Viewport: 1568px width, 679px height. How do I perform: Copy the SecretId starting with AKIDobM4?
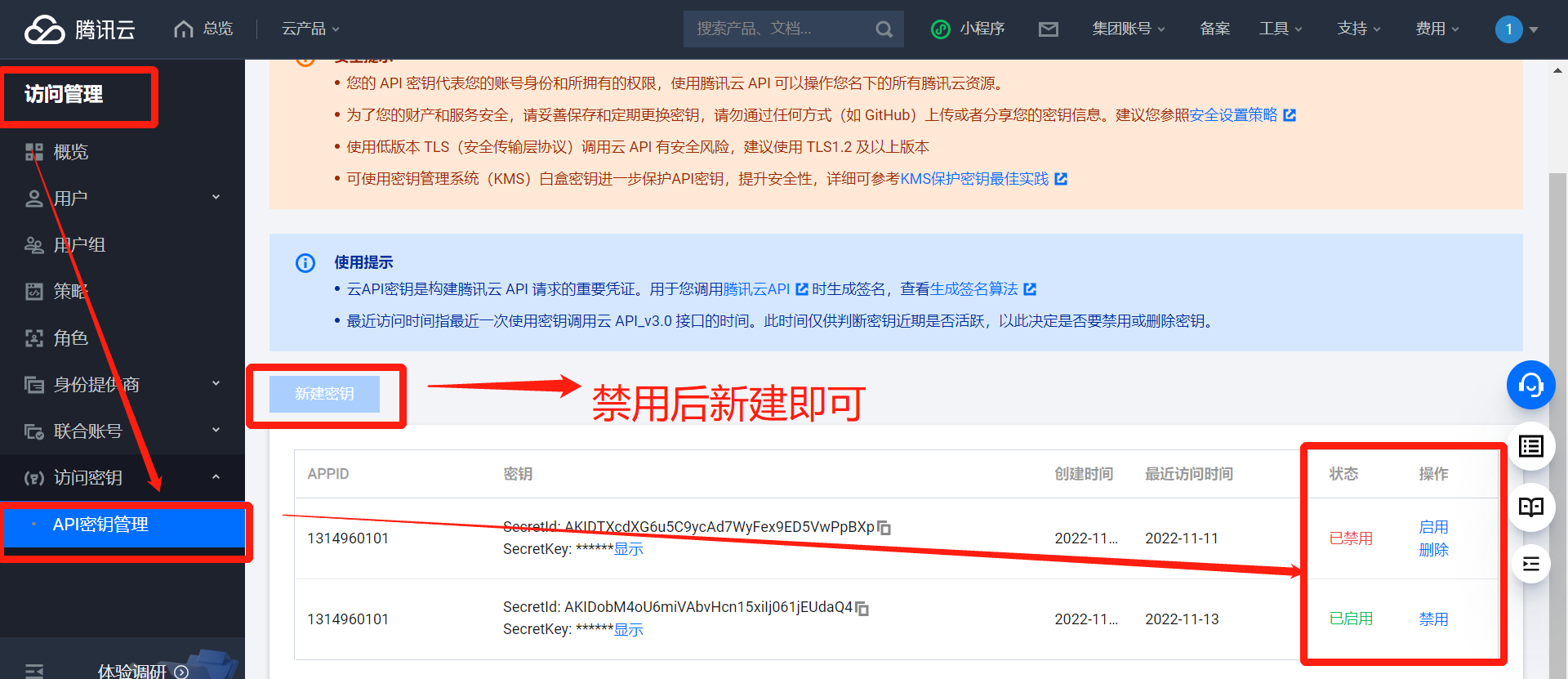click(x=862, y=608)
